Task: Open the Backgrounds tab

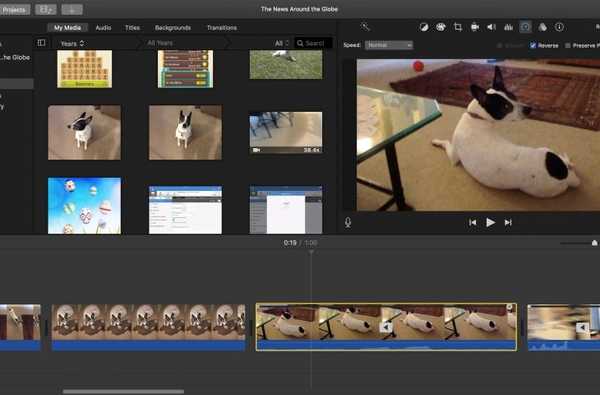Action: tap(173, 28)
